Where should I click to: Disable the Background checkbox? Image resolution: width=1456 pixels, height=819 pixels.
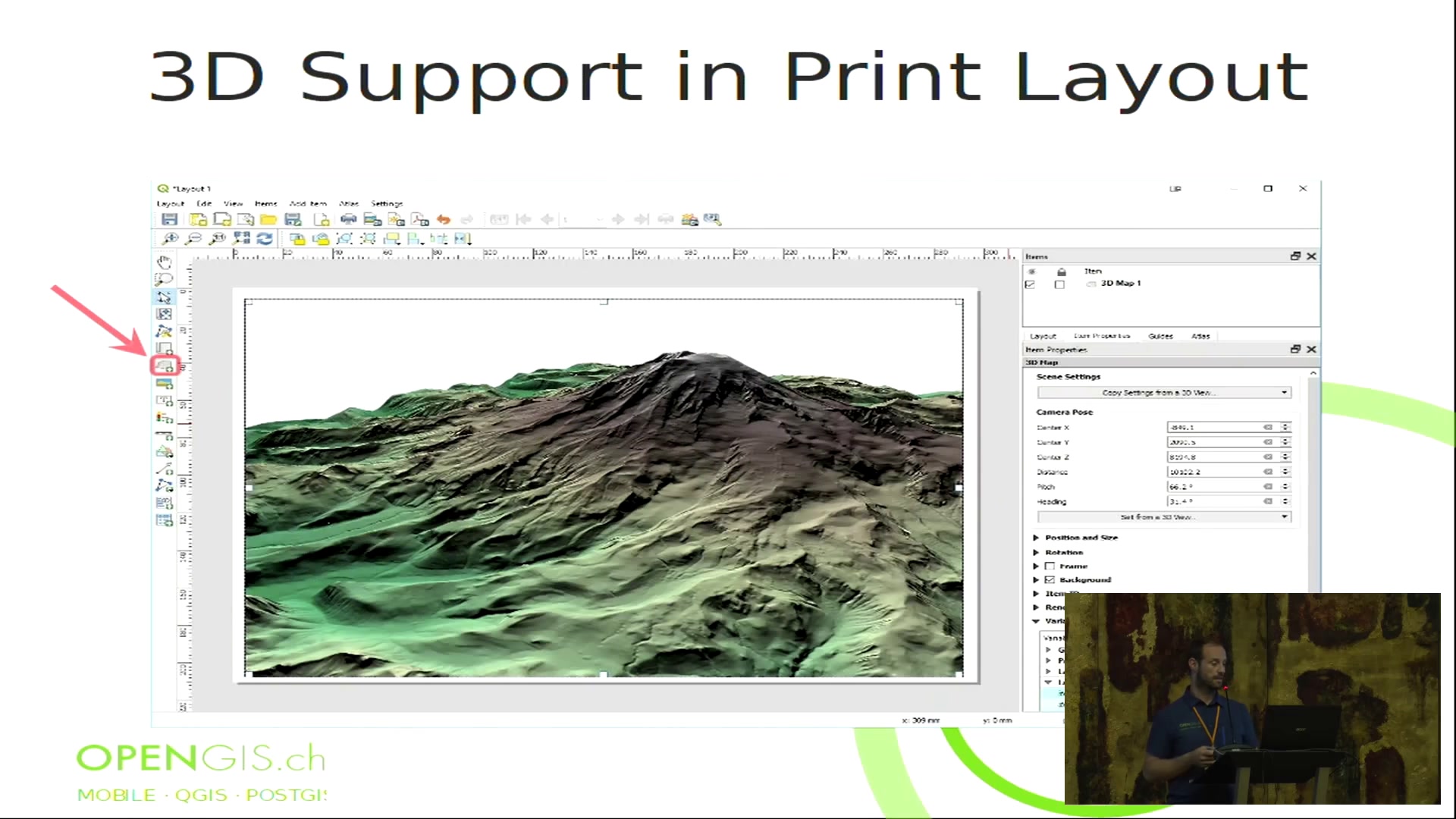tap(1050, 579)
